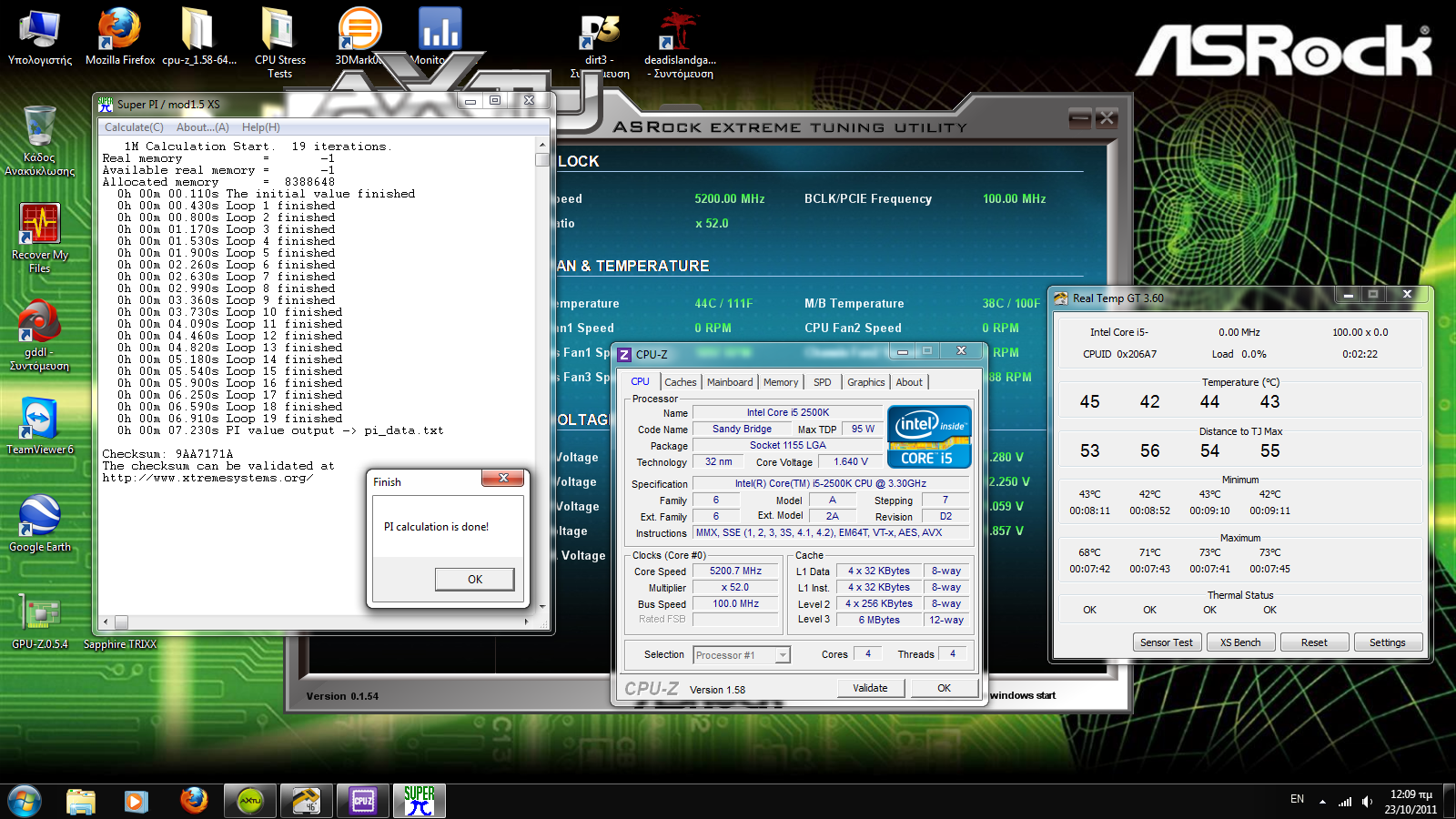This screenshot has height=819, width=1456.
Task: Click the Thermal Status label in Real Temp
Action: [x=1240, y=595]
